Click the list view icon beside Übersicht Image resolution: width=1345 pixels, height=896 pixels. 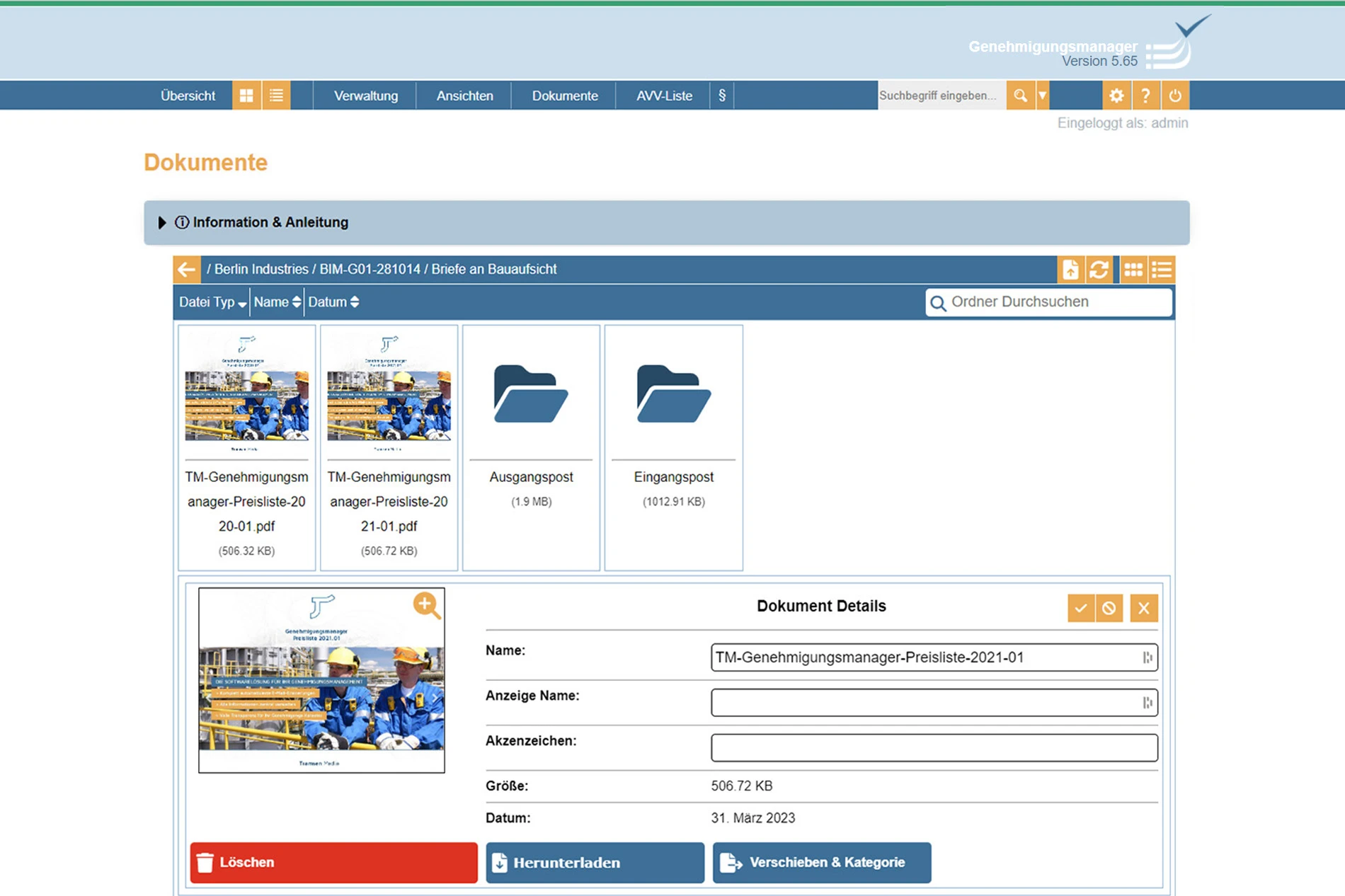pyautogui.click(x=276, y=96)
